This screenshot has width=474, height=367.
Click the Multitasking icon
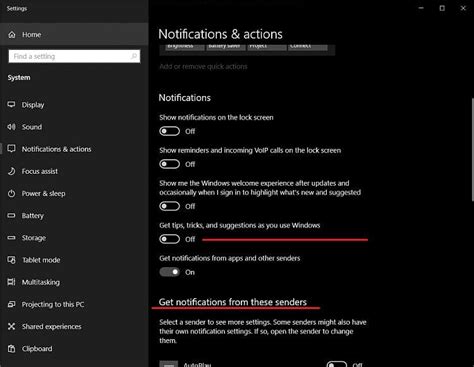(11, 282)
